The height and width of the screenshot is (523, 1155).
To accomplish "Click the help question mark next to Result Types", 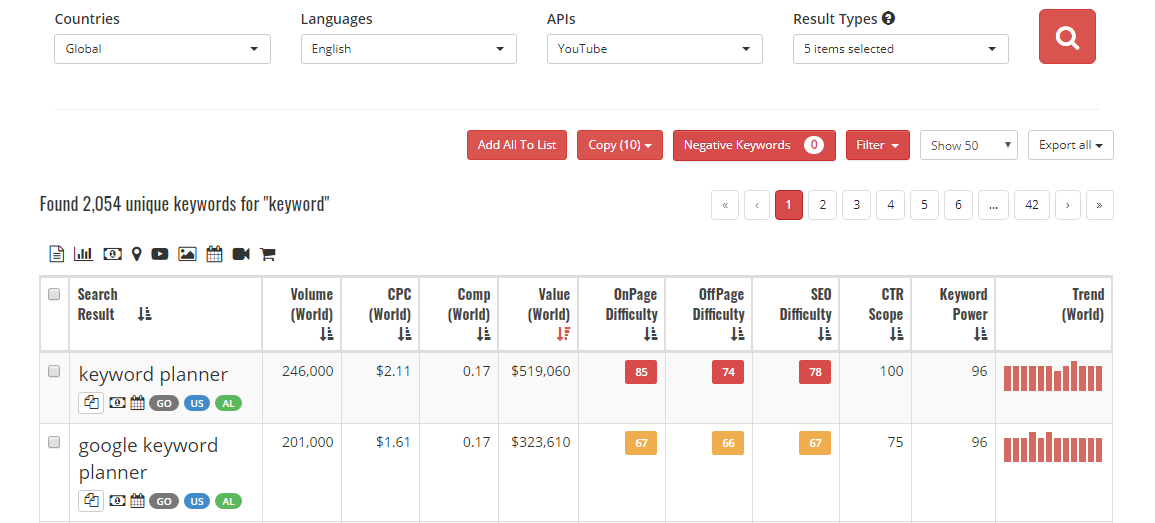I will click(x=888, y=19).
